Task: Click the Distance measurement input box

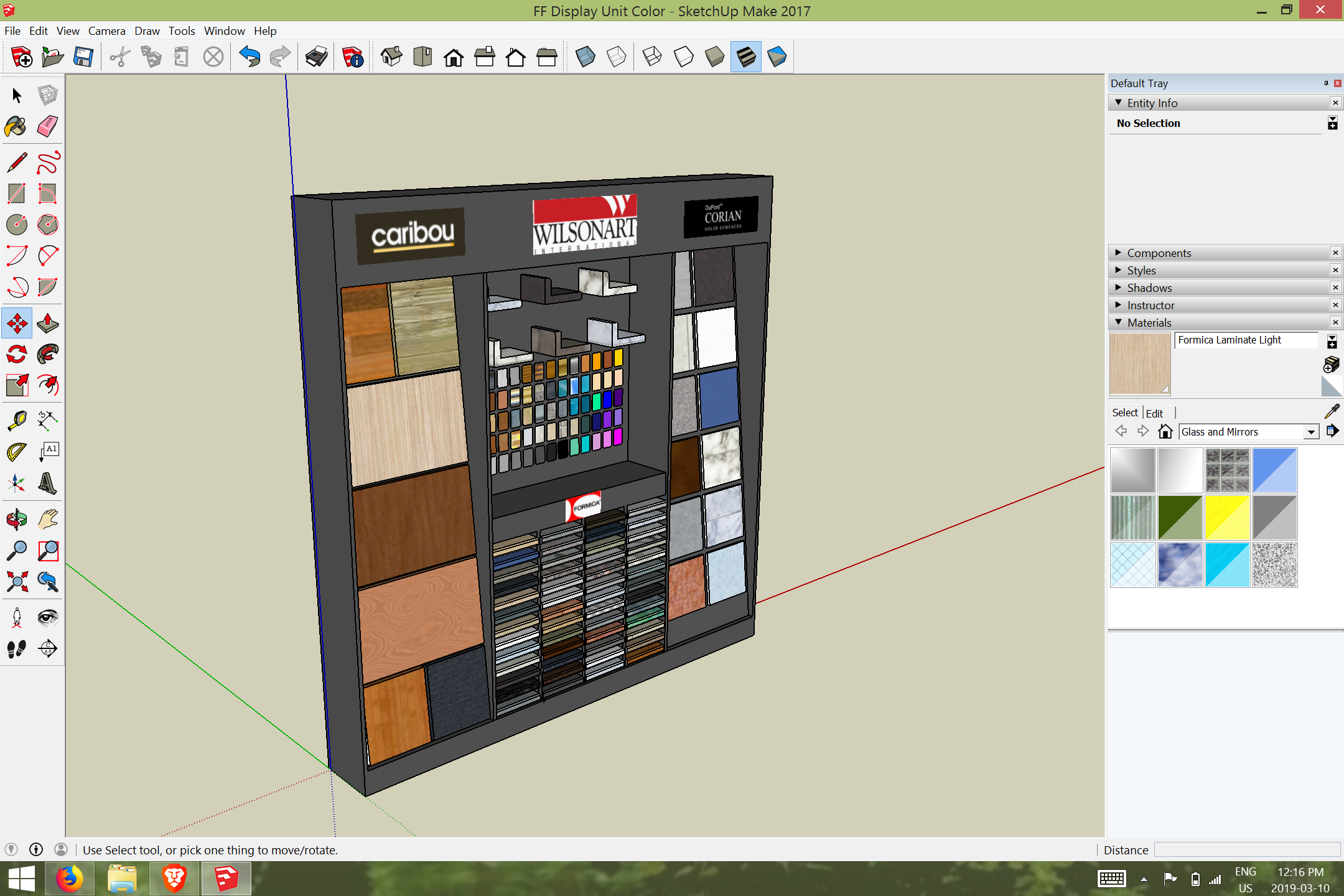Action: pos(1246,850)
